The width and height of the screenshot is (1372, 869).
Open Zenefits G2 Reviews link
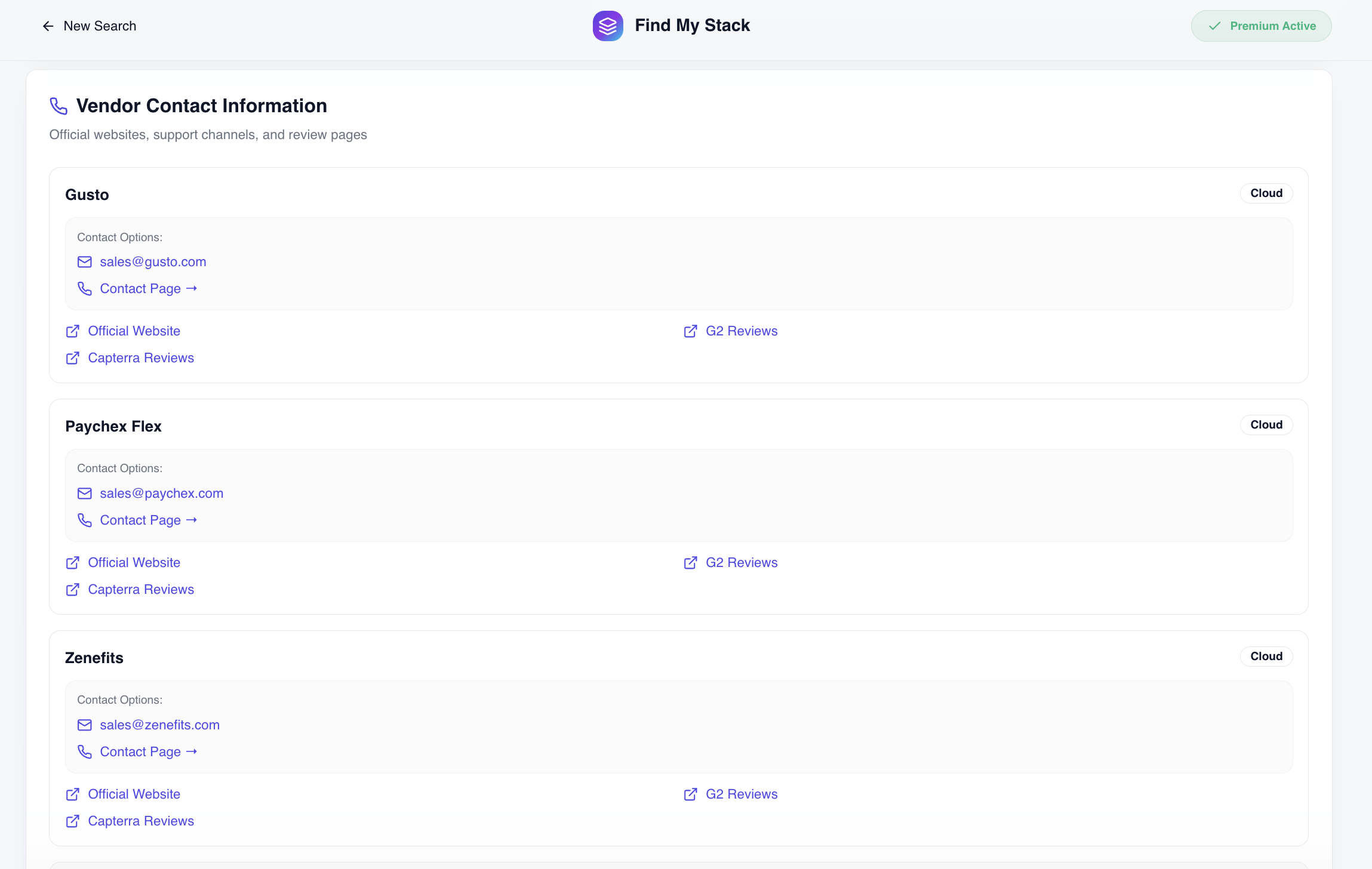click(742, 794)
